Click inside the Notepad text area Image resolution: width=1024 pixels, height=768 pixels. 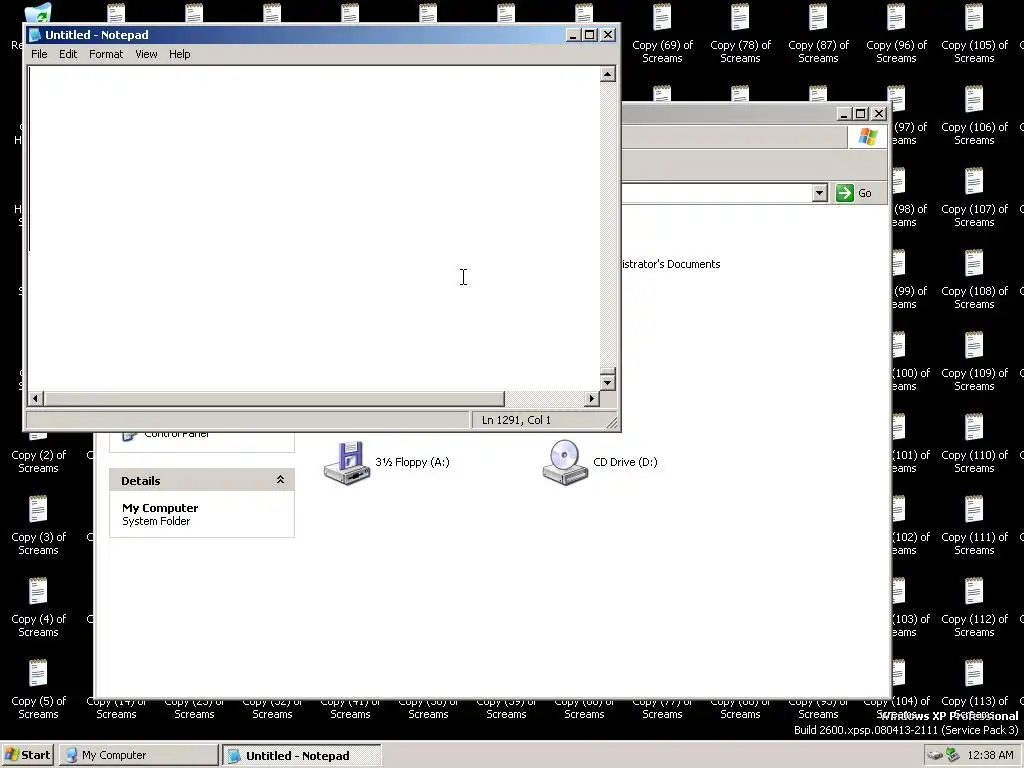click(313, 229)
